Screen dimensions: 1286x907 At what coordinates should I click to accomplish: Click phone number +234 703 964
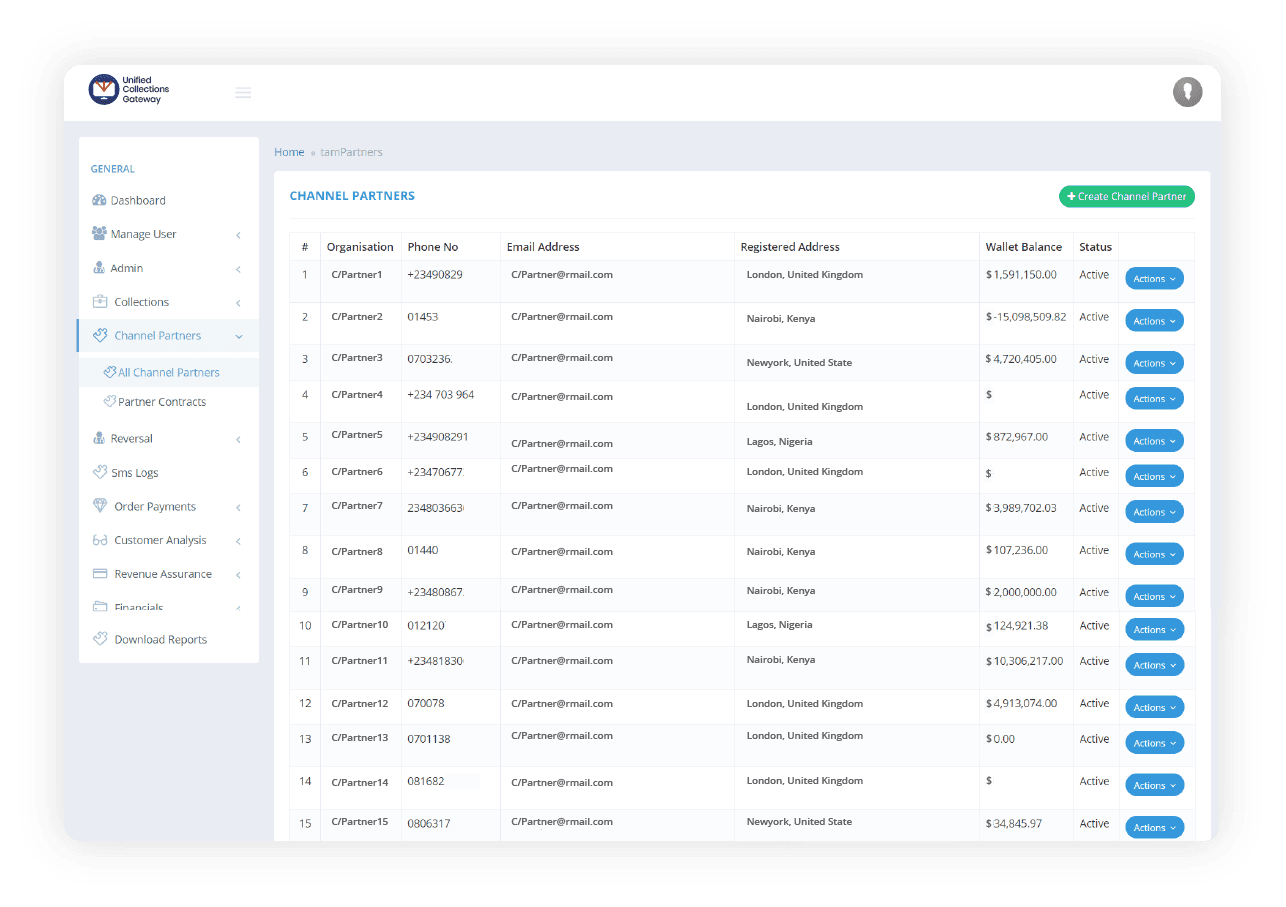[x=441, y=395]
